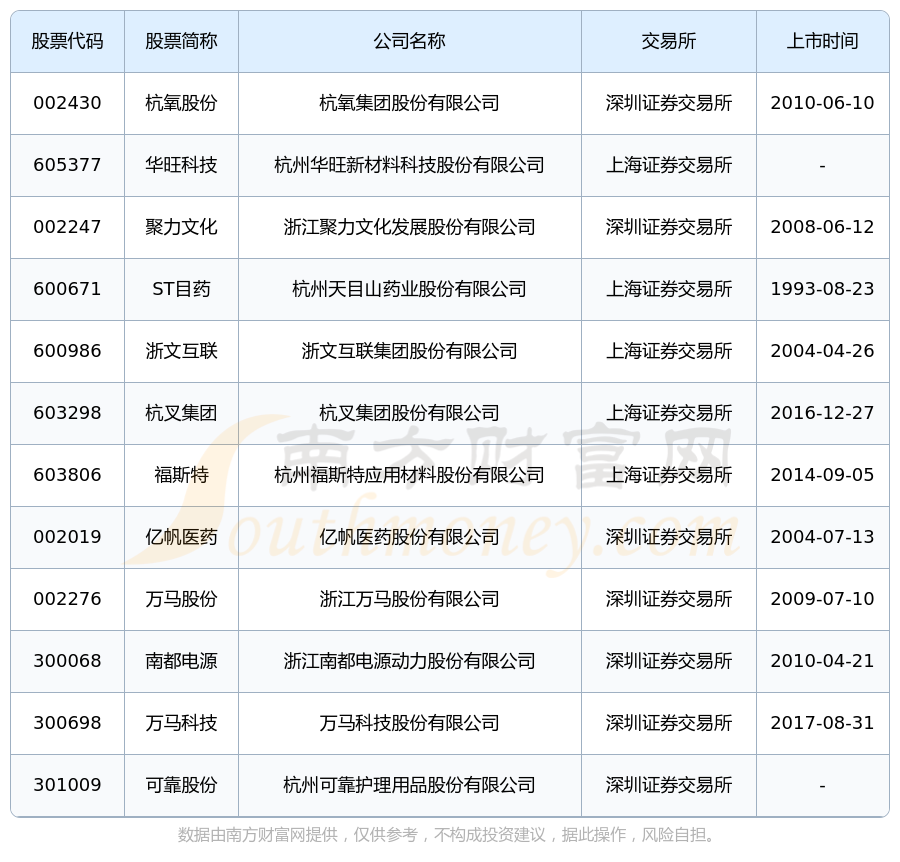This screenshot has width=900, height=862.
Task: Click listing date 2009-07-10
Action: tap(823, 599)
